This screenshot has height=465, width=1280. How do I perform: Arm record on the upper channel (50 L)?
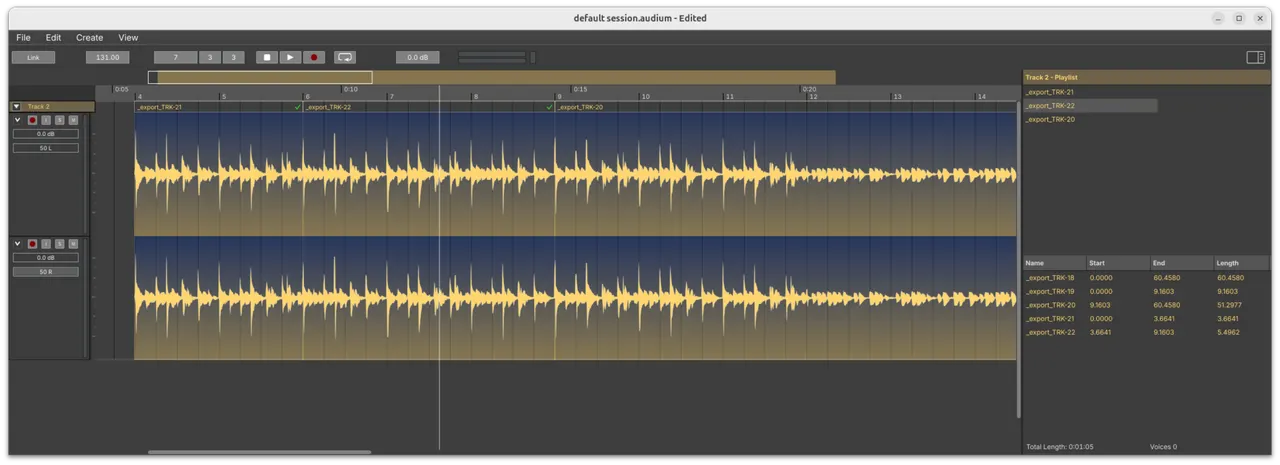click(32, 120)
